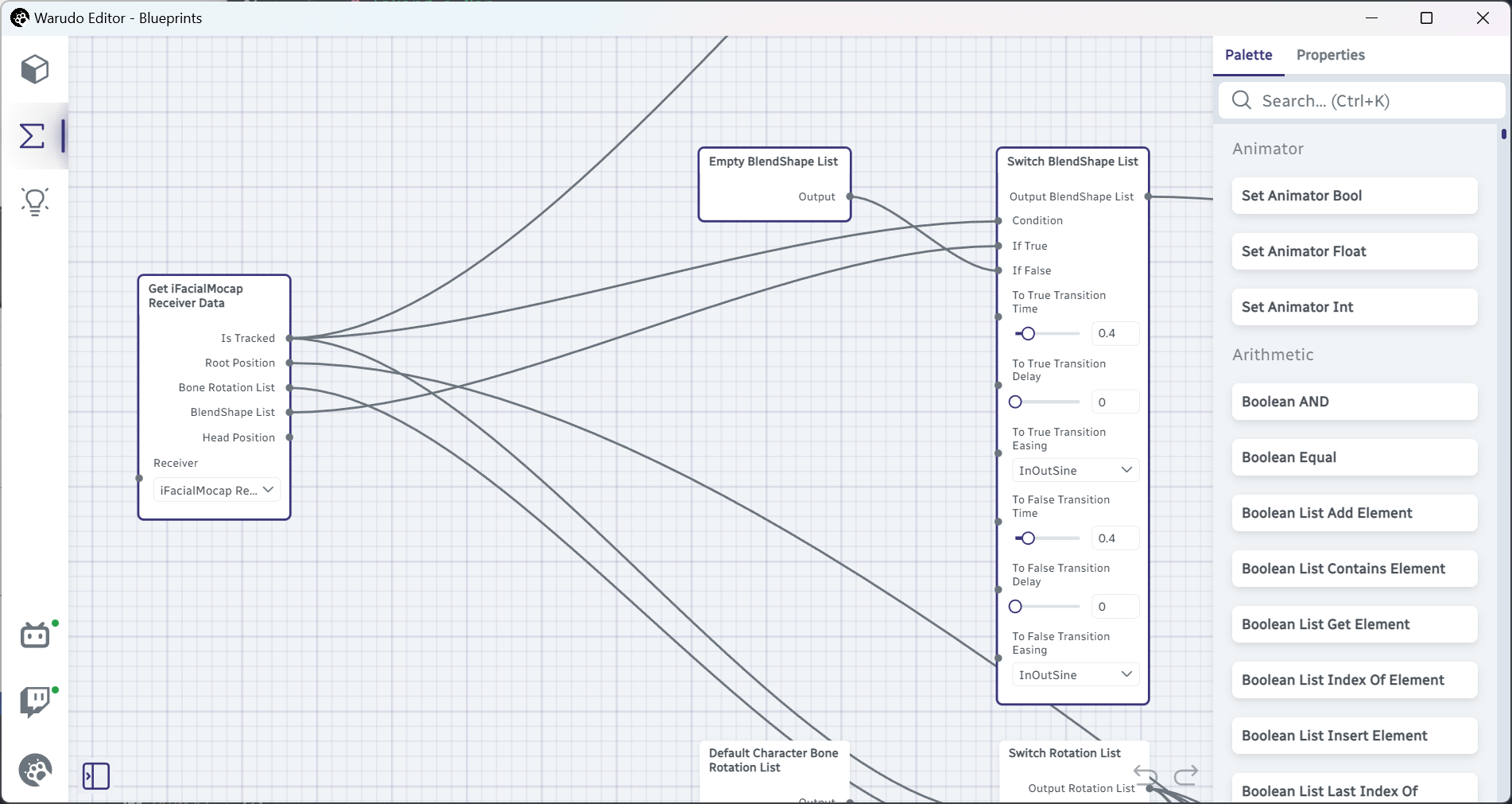The height and width of the screenshot is (804, 1512).
Task: Select the Switch Rotation List node title
Action: 1064,753
